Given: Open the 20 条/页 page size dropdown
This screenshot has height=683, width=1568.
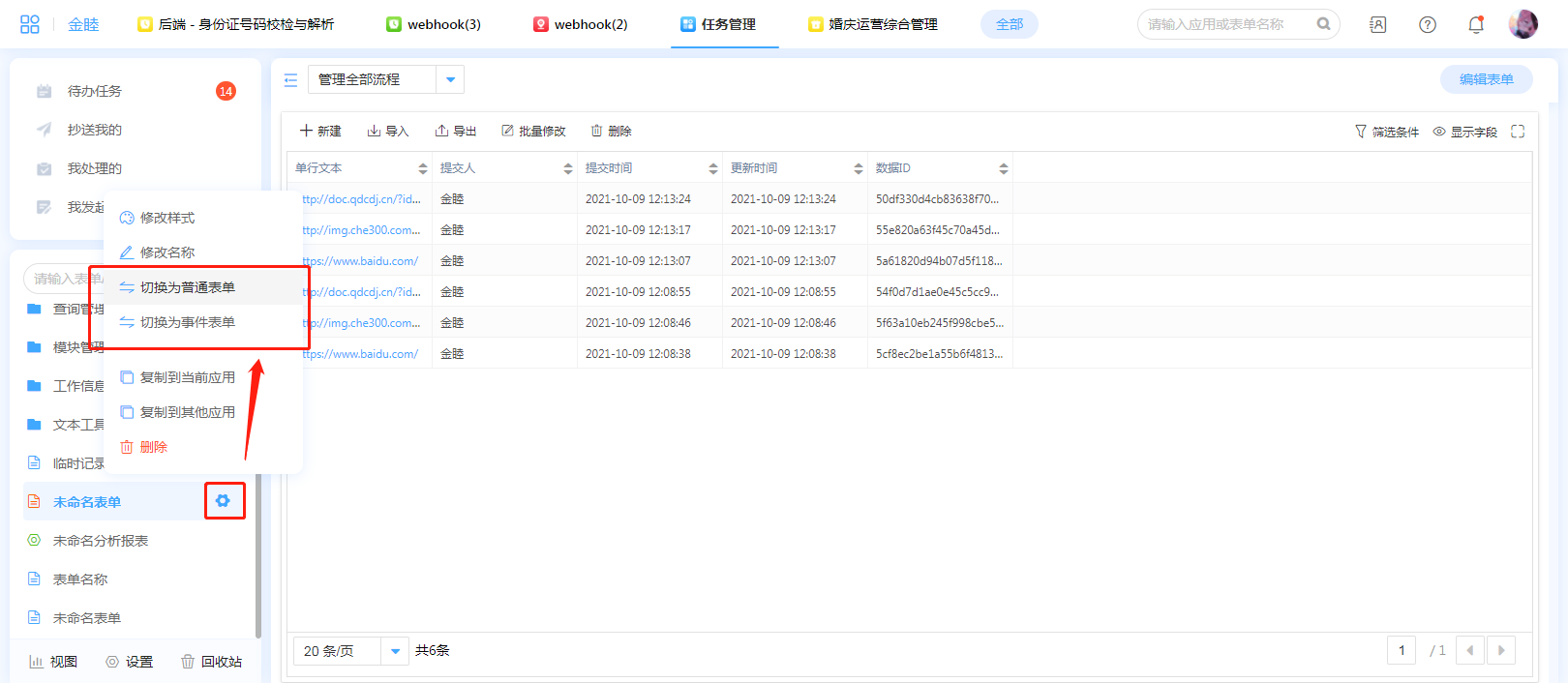Looking at the screenshot, I should coord(394,651).
